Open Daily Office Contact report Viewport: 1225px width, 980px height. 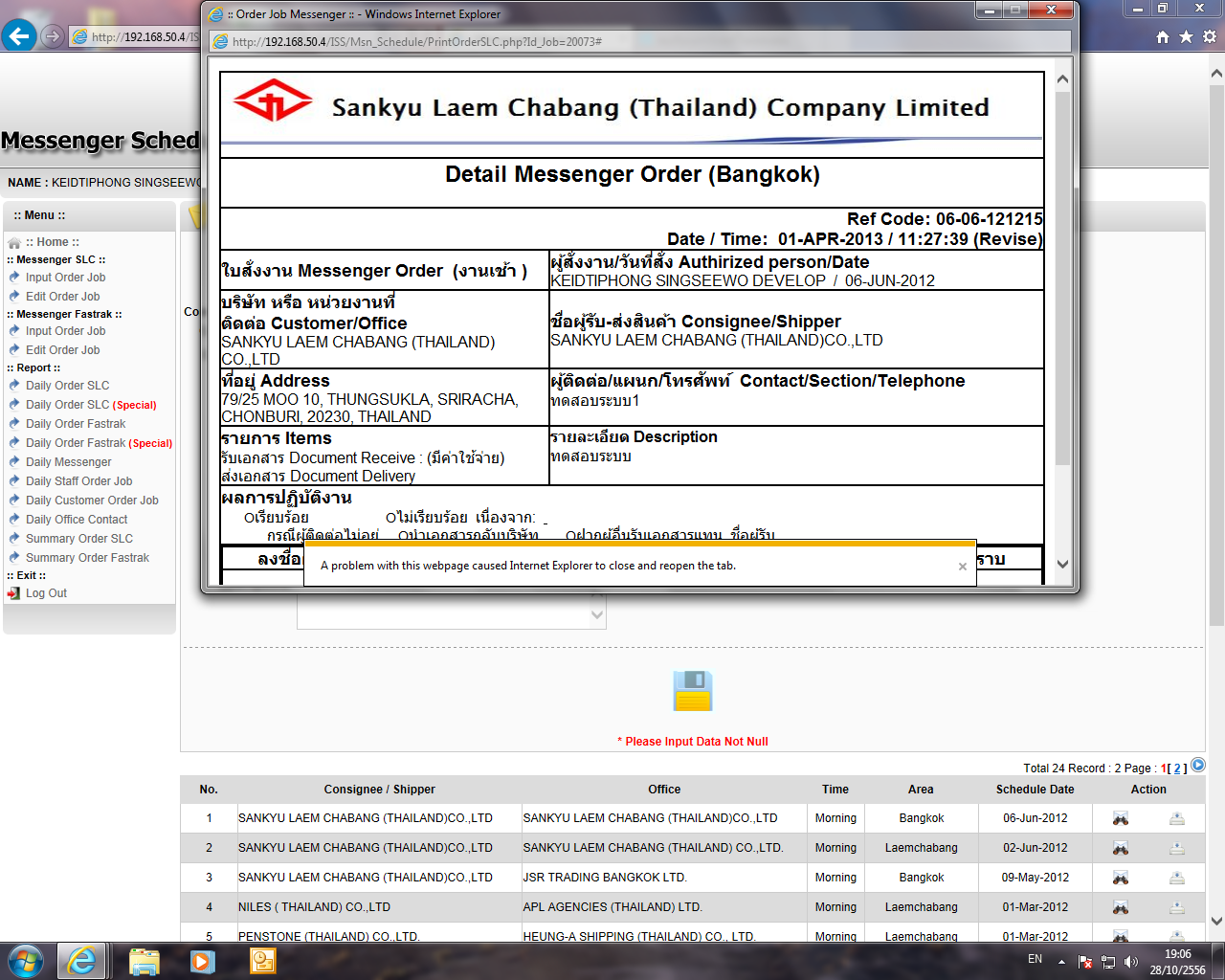click(x=77, y=520)
